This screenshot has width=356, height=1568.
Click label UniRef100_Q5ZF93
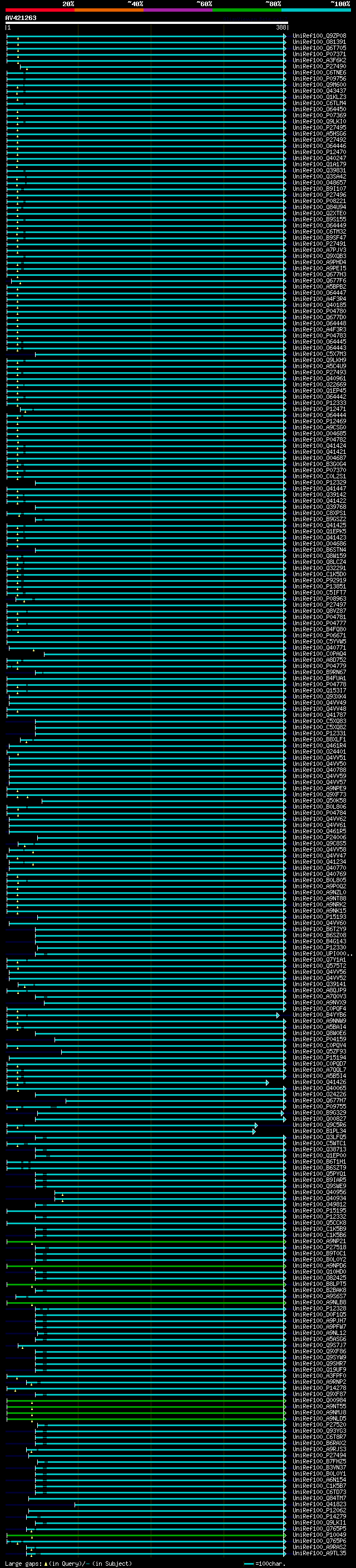tap(319, 1051)
